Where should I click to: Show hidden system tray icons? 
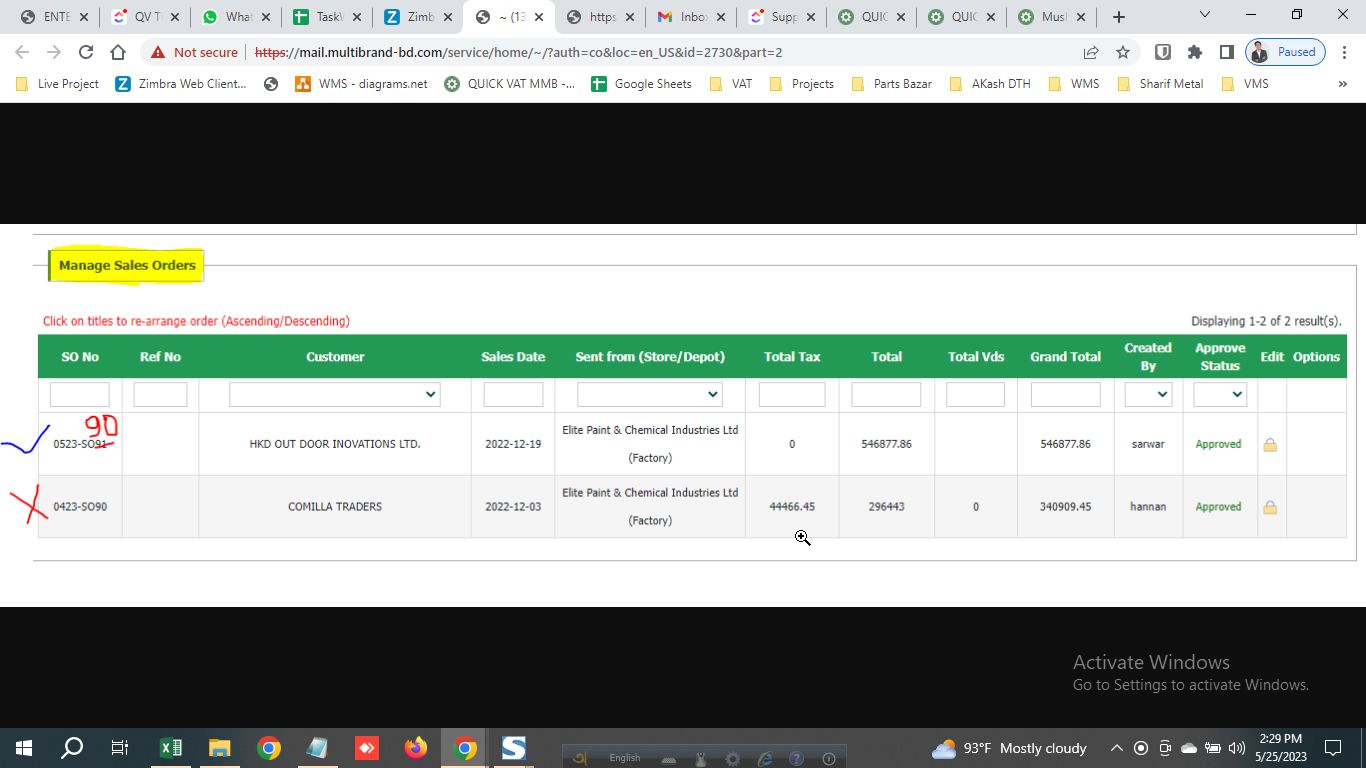pyautogui.click(x=1116, y=748)
